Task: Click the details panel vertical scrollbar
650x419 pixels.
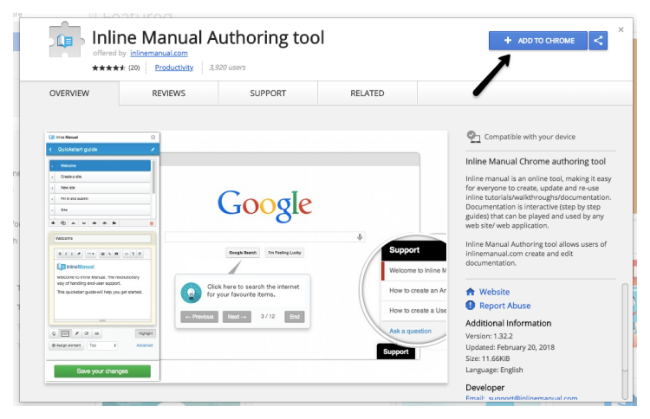Action: 625,341
